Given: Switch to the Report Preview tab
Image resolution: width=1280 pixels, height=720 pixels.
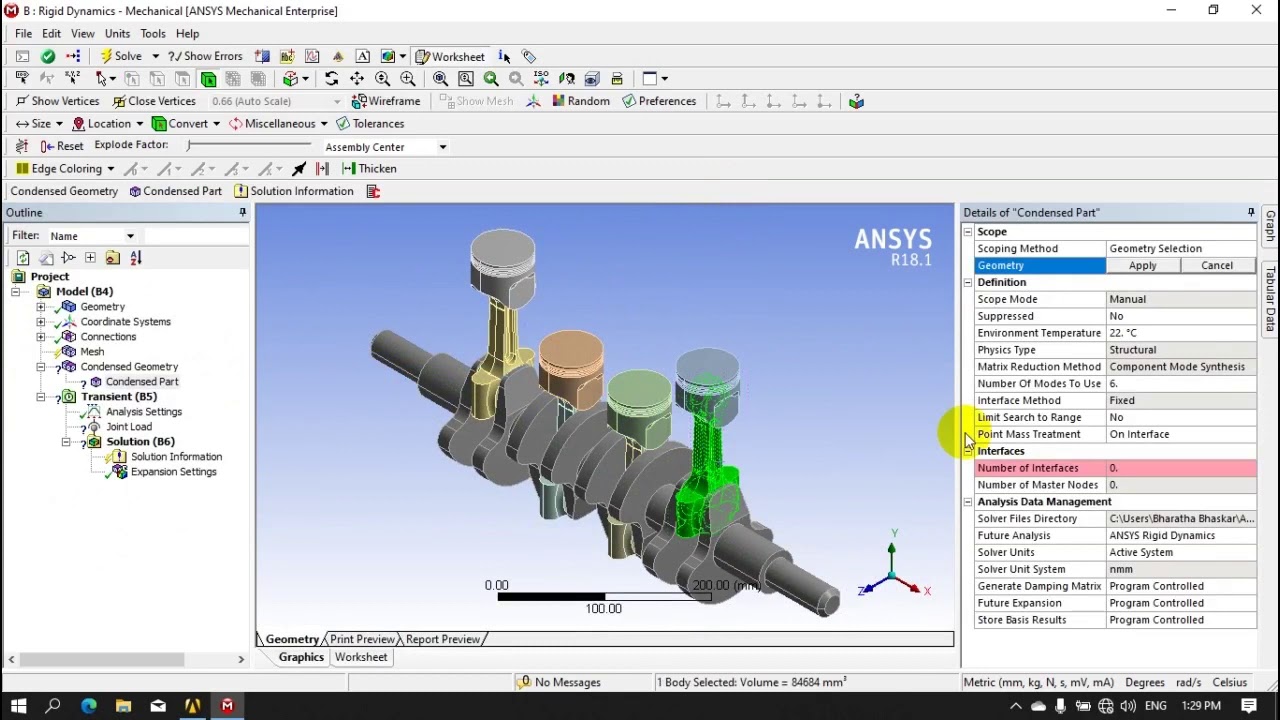Looking at the screenshot, I should click(x=443, y=639).
